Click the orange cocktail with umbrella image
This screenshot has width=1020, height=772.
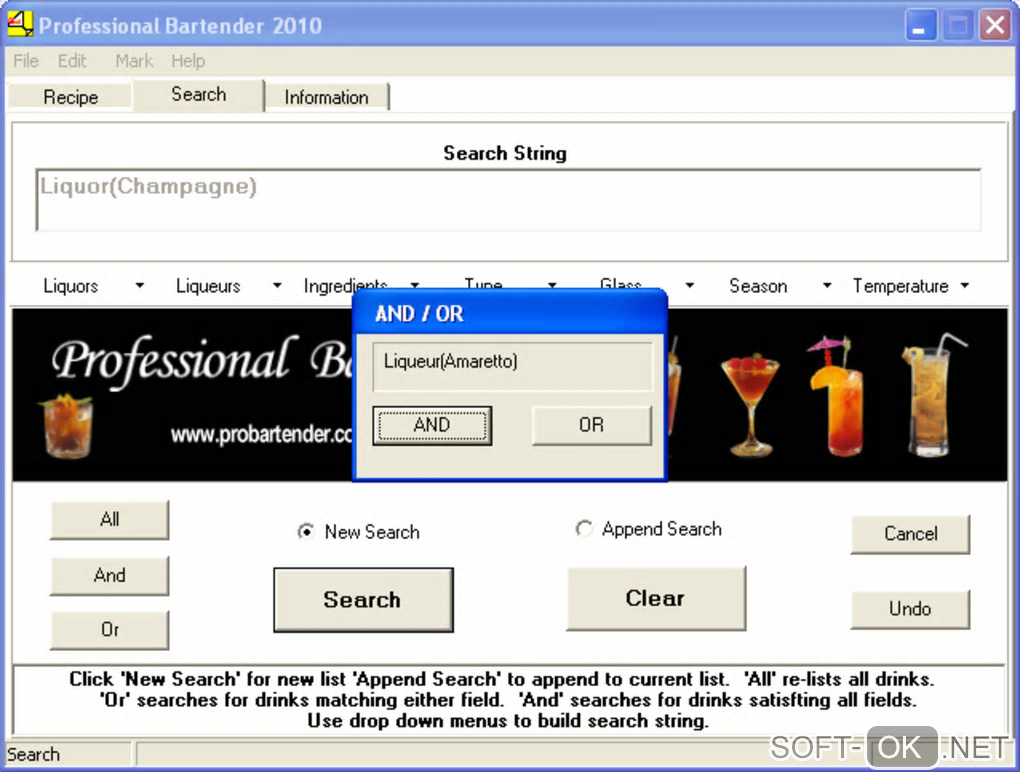coord(836,397)
